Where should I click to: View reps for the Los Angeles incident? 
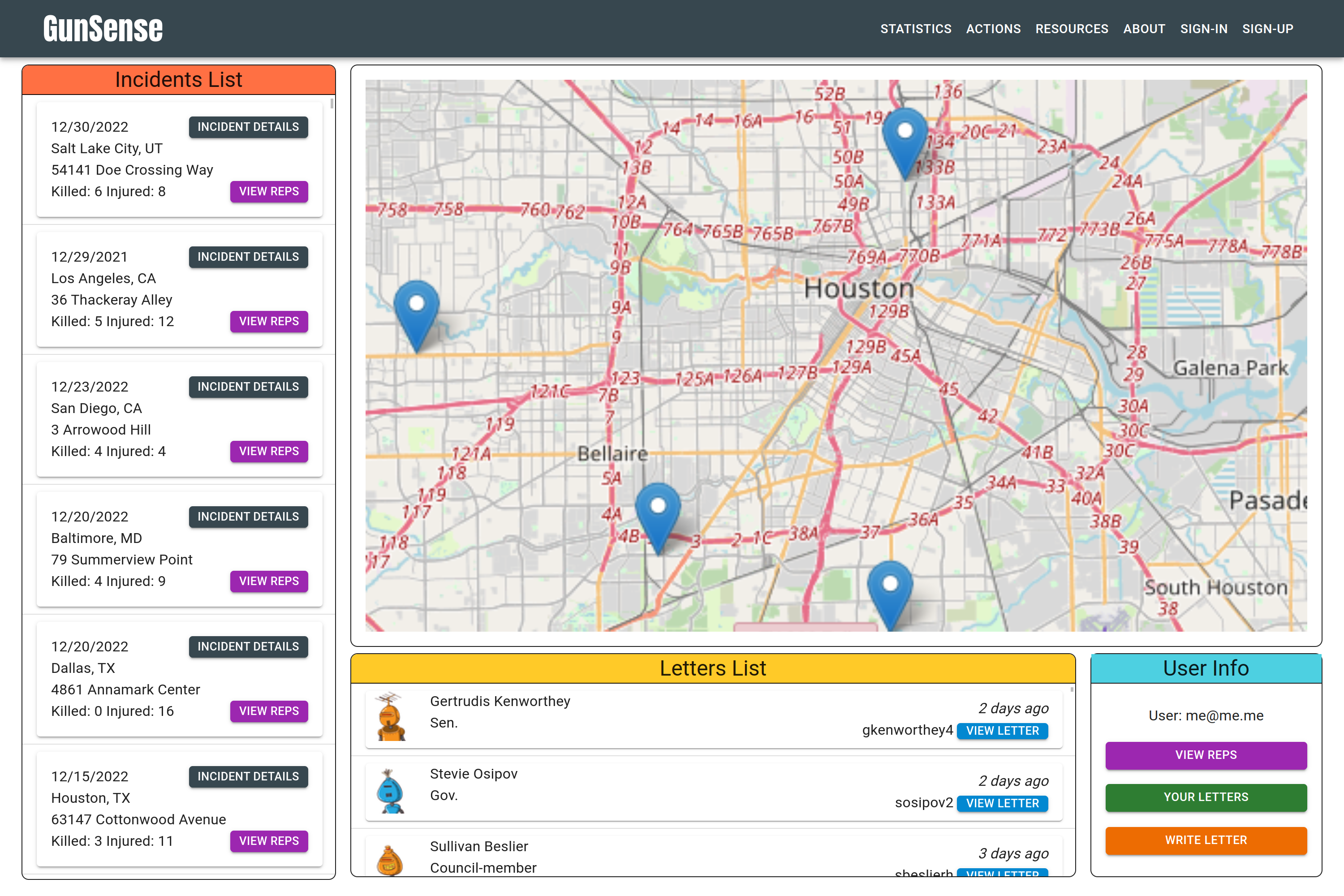[x=268, y=321]
